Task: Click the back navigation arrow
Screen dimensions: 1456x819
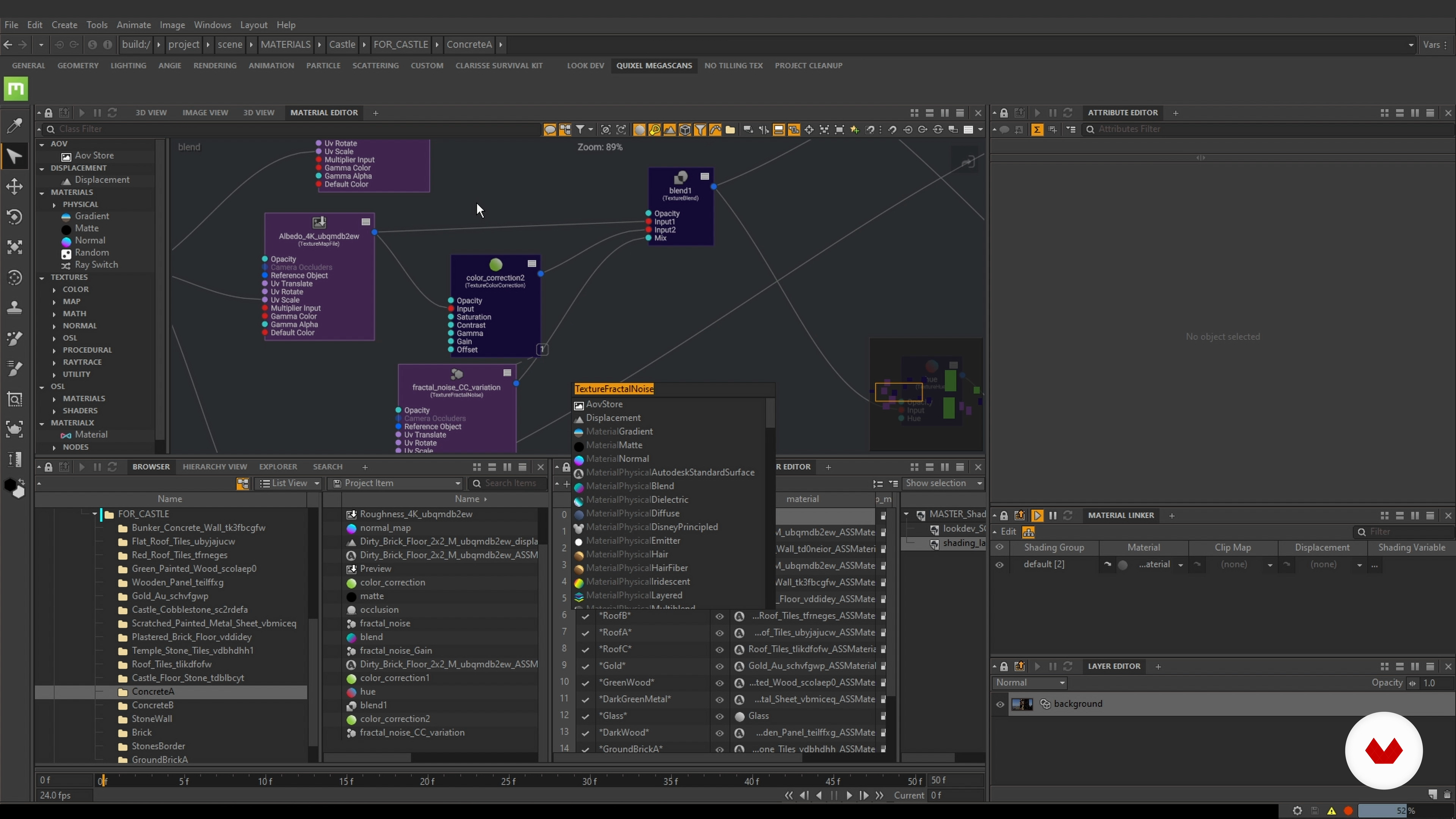Action: pos(8,45)
